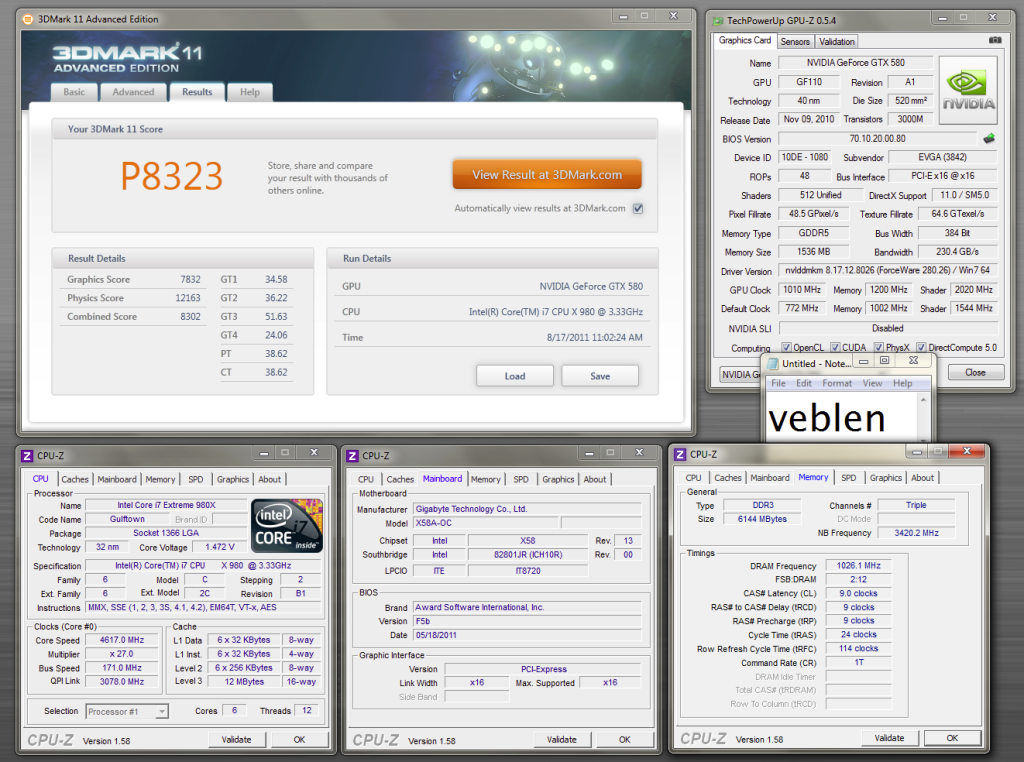Switch to the Advanced tab in 3DMark 11
Viewport: 1024px width, 762px height.
click(133, 92)
